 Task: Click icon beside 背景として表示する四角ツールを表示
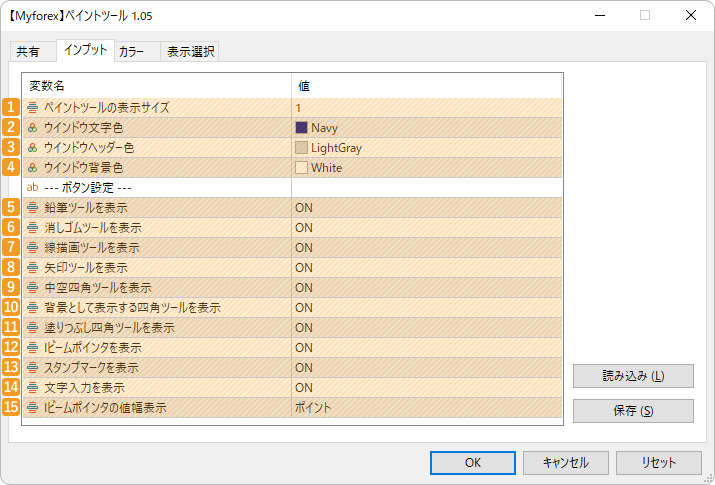32,308
